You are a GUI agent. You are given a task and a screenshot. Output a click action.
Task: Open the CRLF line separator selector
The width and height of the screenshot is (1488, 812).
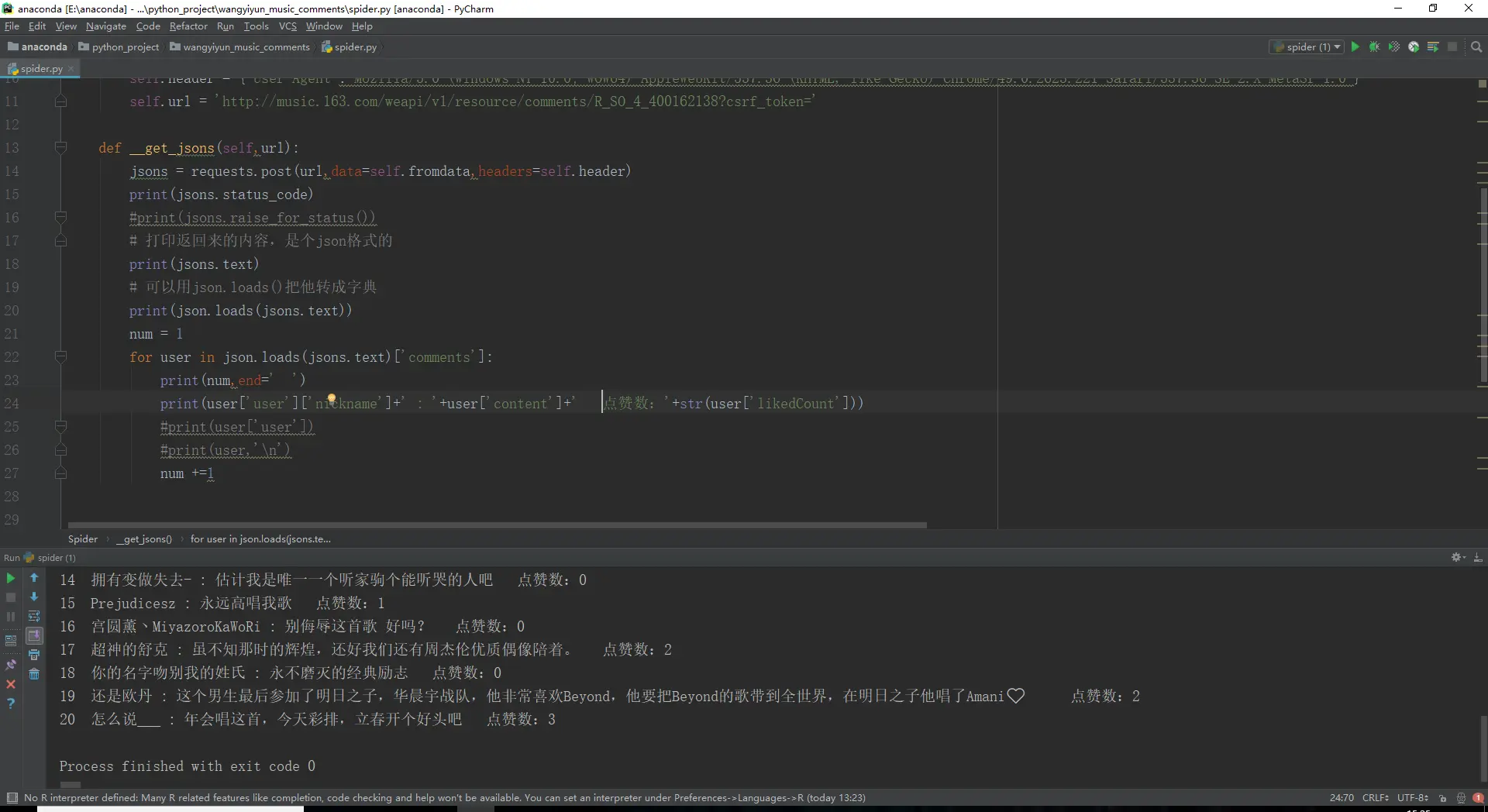1376,797
